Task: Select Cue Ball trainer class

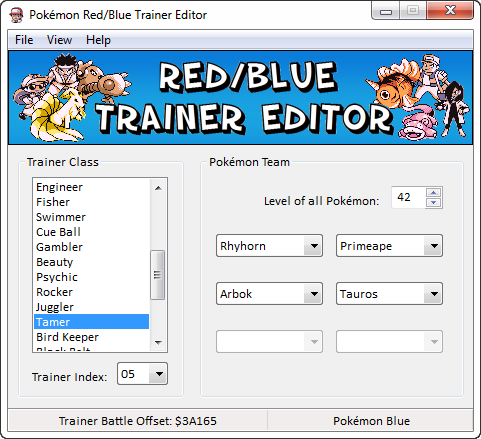Action: 91,232
